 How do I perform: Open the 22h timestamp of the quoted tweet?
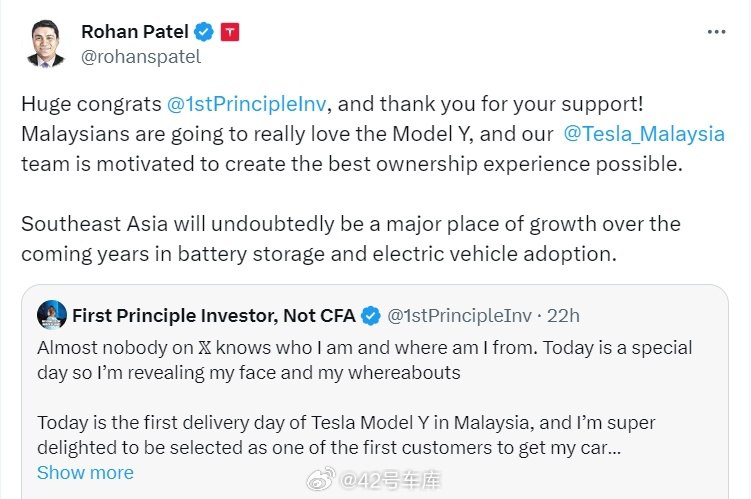[x=563, y=316]
